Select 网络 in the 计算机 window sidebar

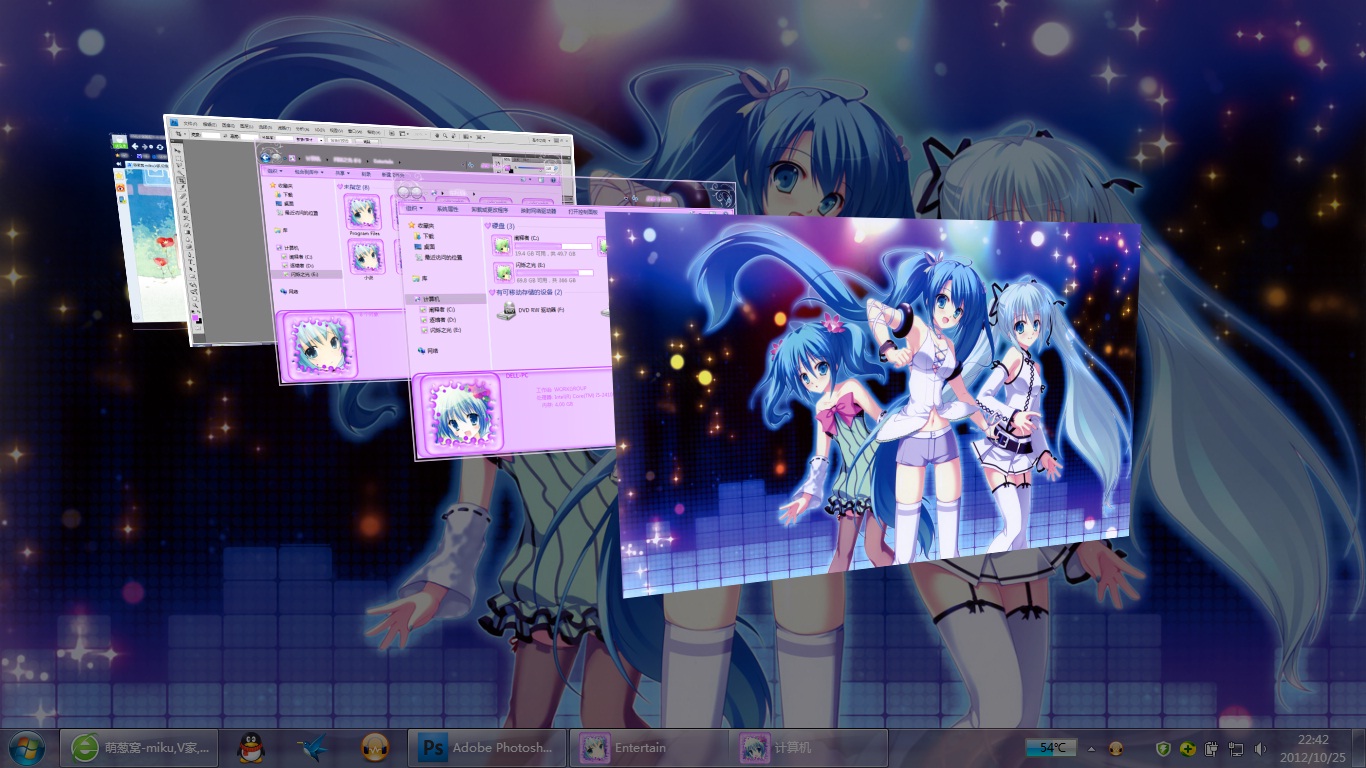[x=428, y=351]
